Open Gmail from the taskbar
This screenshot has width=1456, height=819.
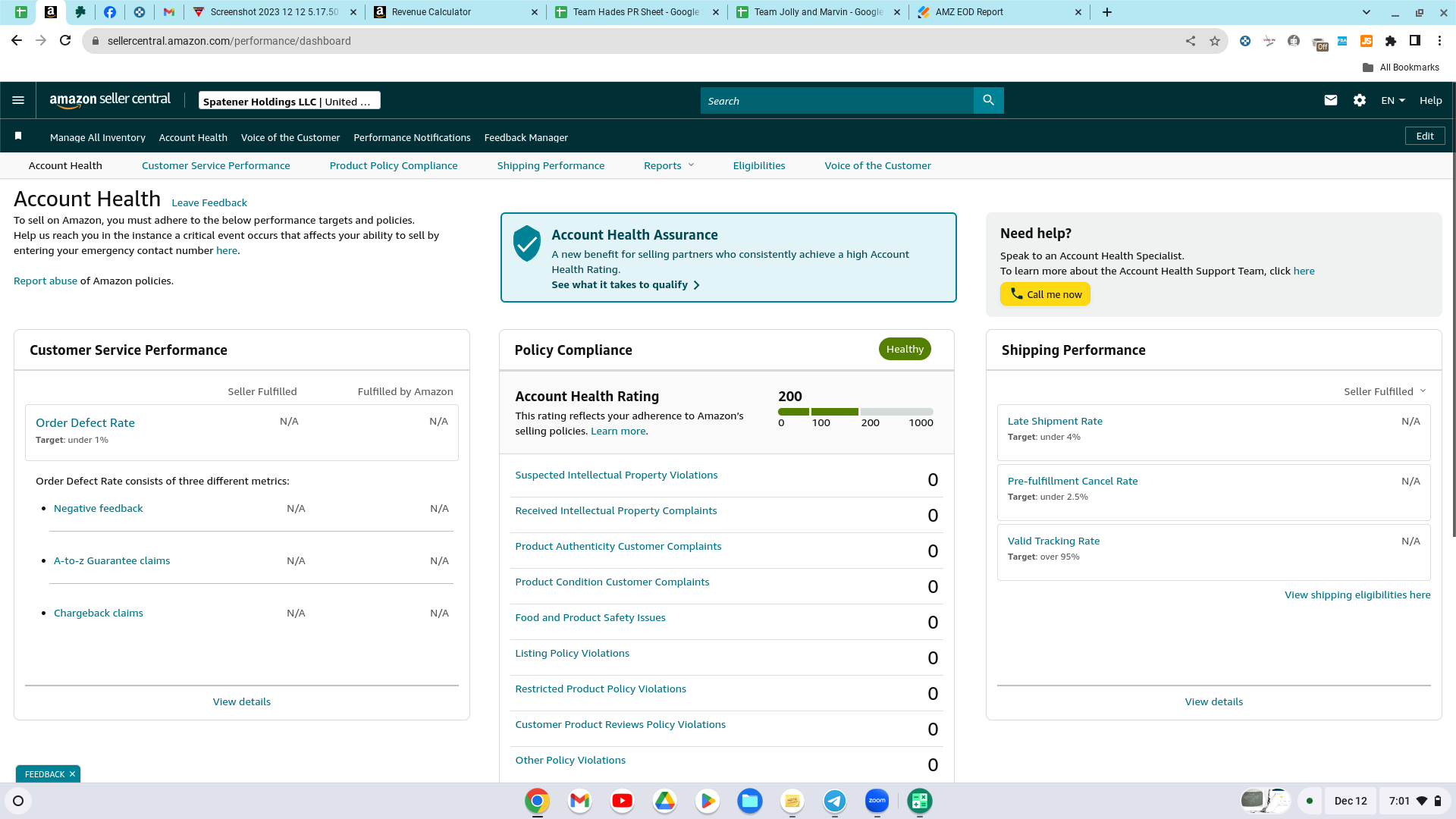coord(579,801)
